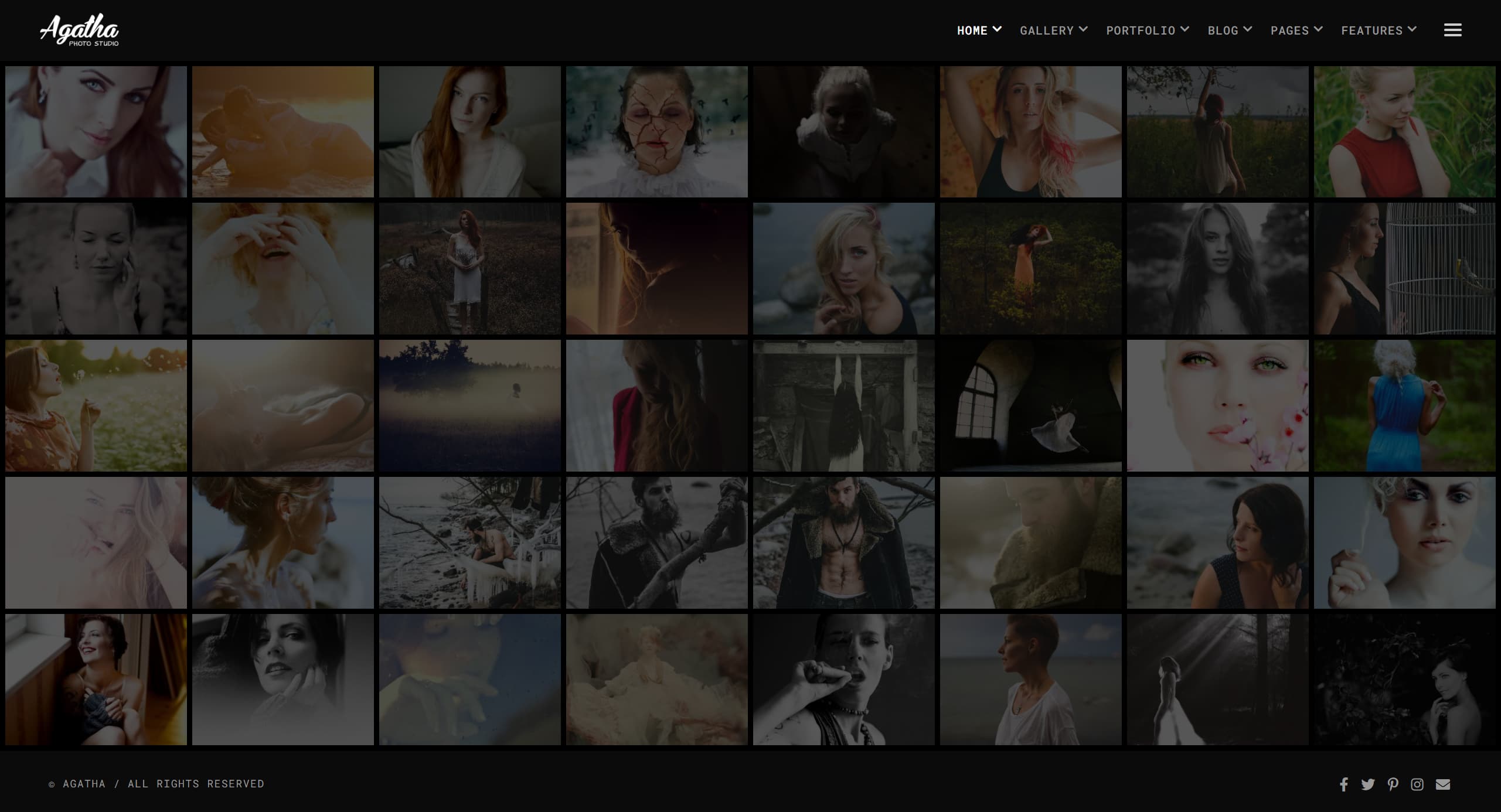Open the woman in orange dress among bushes
The height and width of the screenshot is (812, 1501).
pyautogui.click(x=1031, y=269)
